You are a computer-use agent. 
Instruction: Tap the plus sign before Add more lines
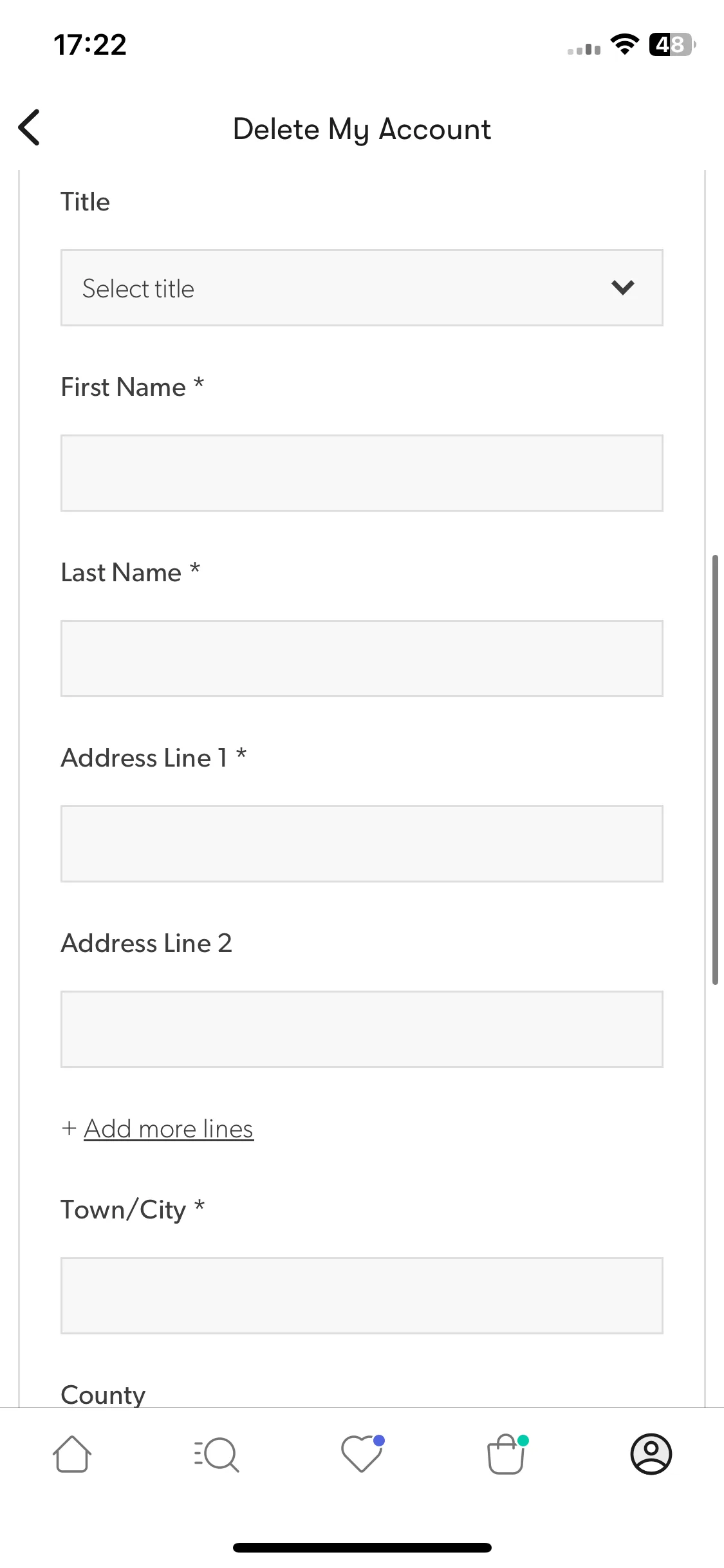(69, 1128)
